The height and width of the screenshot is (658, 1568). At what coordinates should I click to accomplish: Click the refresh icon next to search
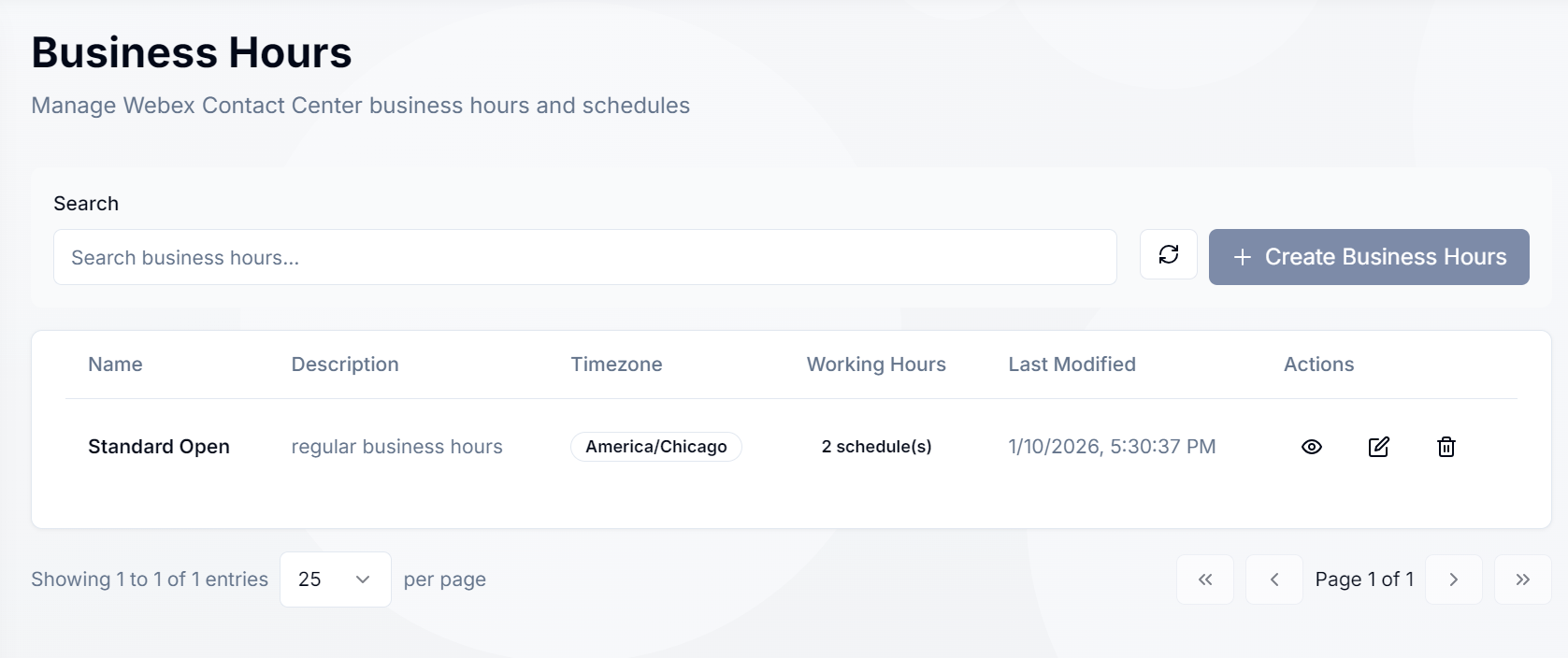pyautogui.click(x=1168, y=254)
